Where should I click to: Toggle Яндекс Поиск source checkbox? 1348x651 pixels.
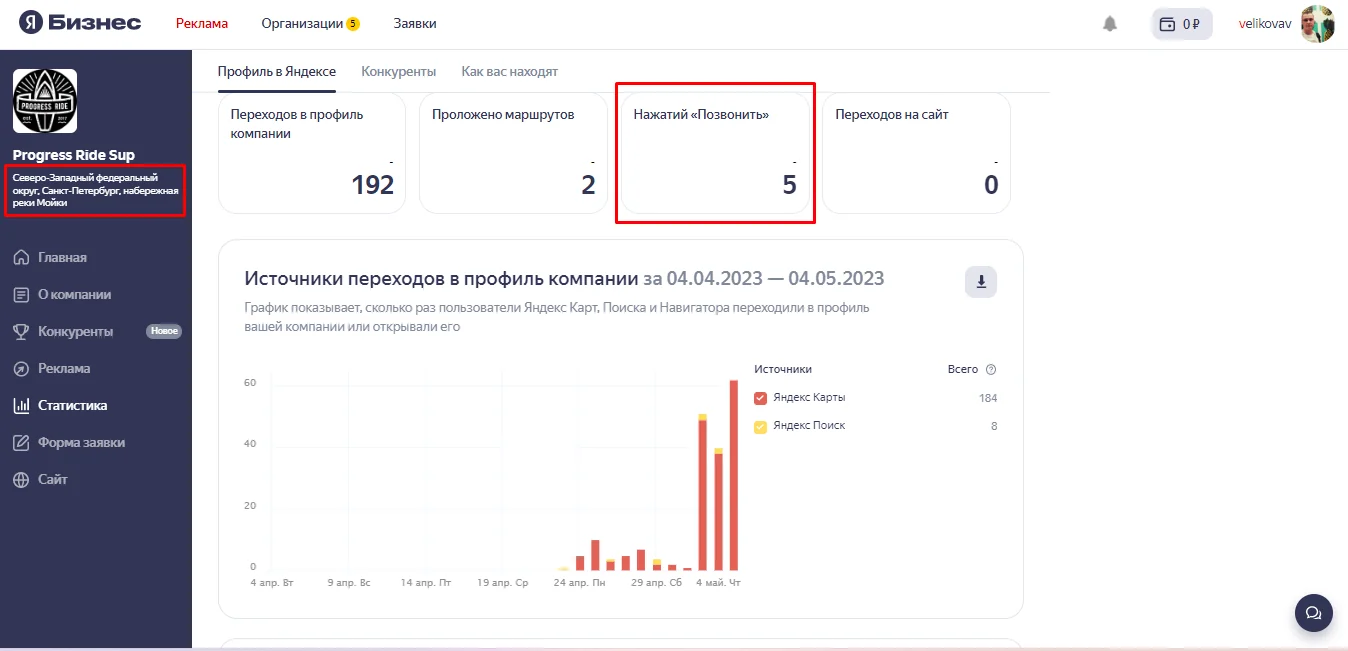[761, 426]
